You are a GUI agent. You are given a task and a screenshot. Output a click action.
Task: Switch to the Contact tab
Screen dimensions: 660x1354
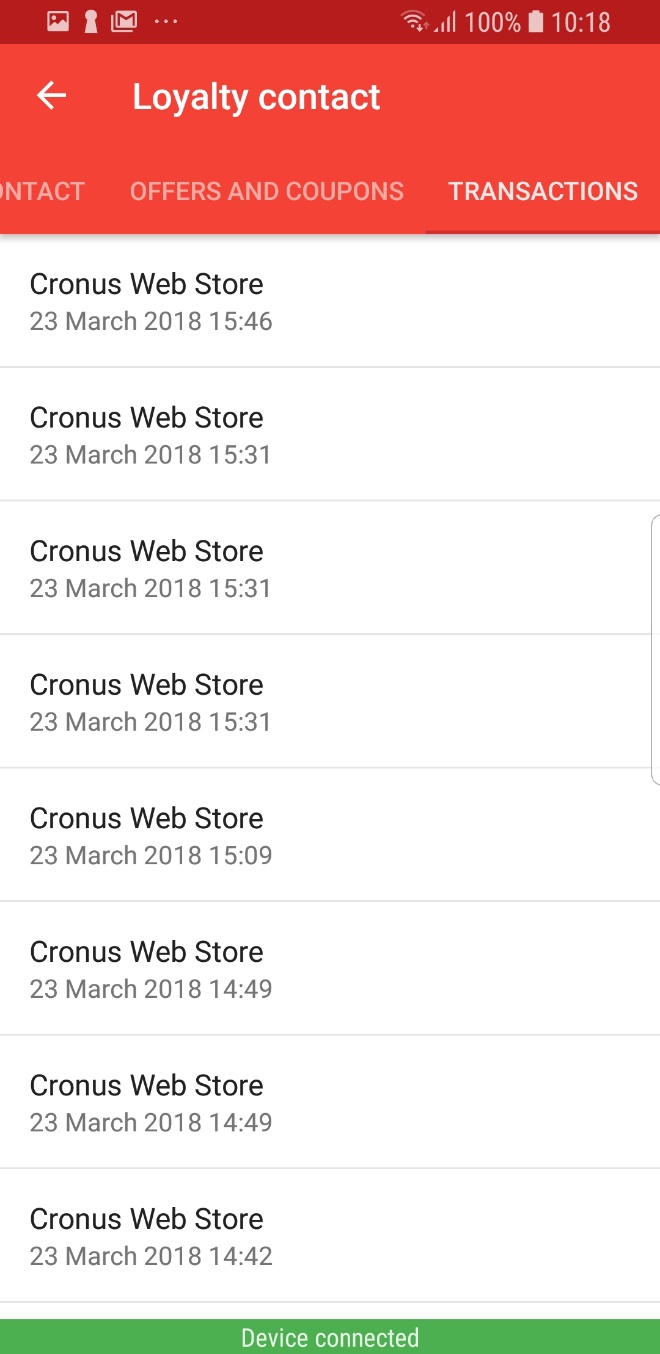(42, 191)
